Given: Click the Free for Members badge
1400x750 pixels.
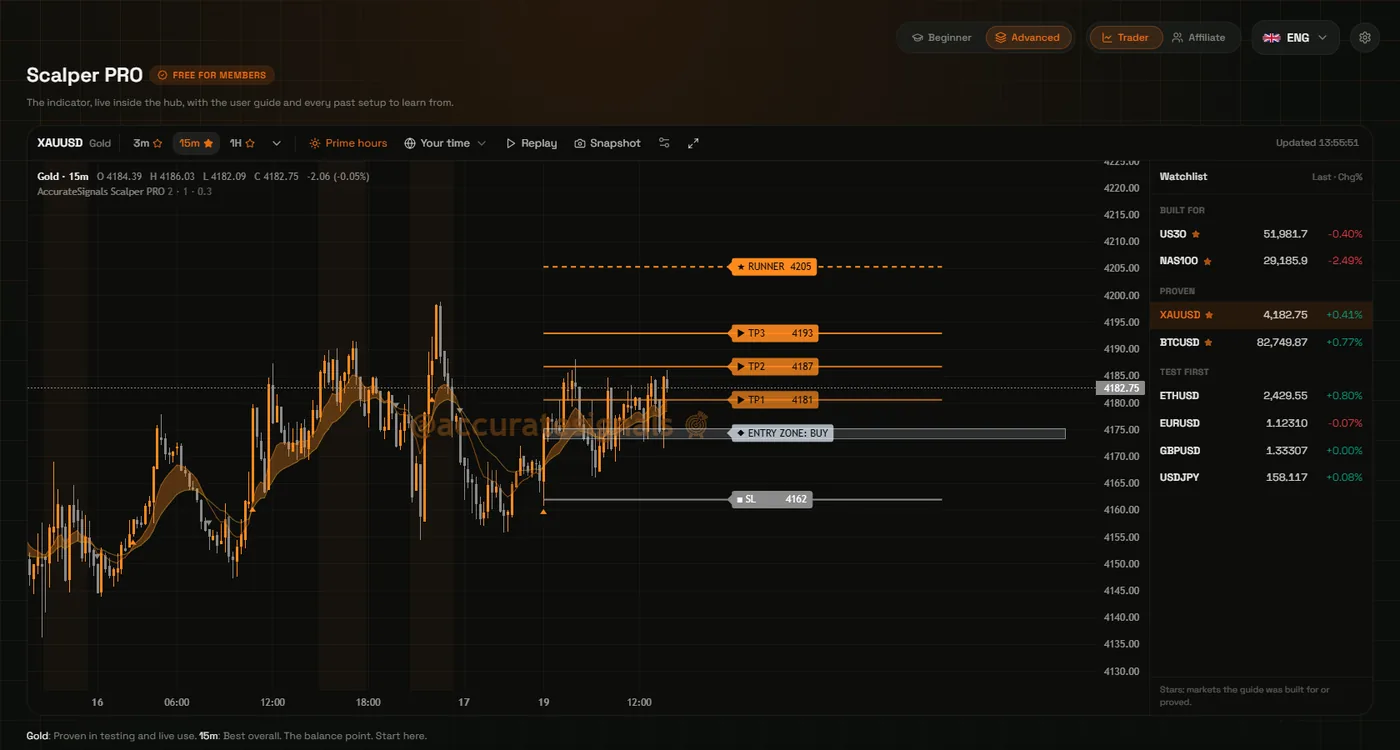Looking at the screenshot, I should point(212,75).
